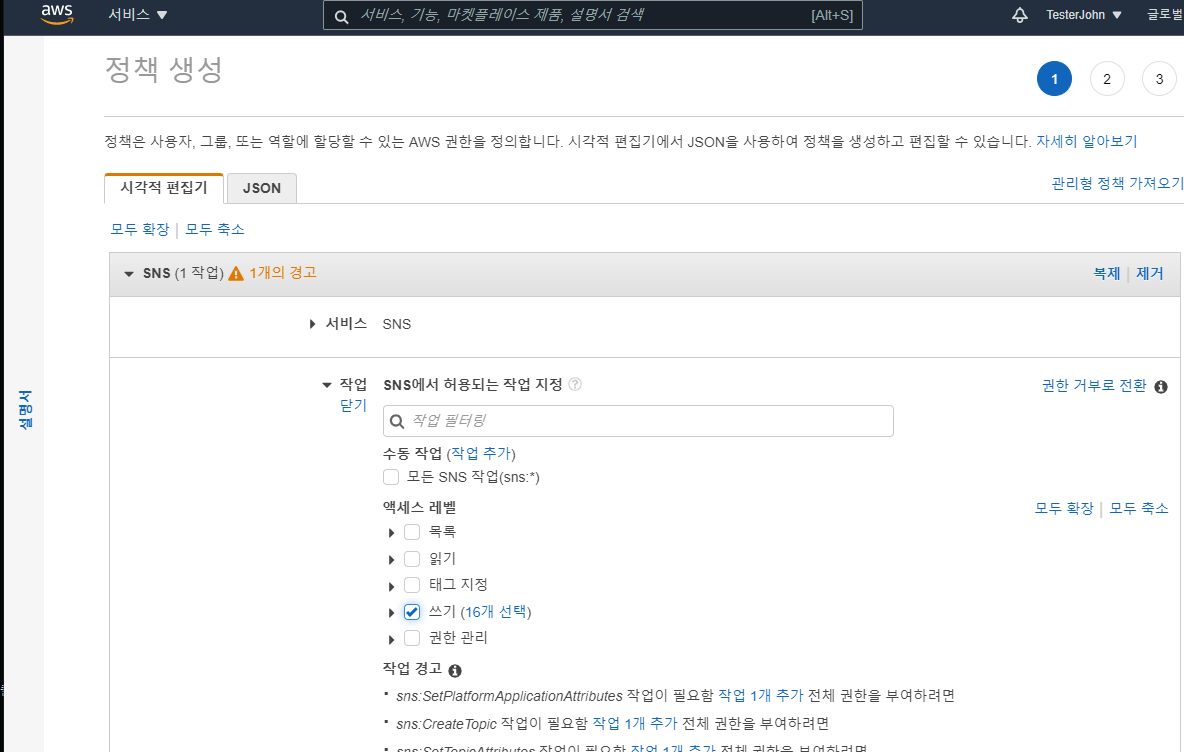Open the notifications bell icon
The width and height of the screenshot is (1184, 752).
(1019, 15)
